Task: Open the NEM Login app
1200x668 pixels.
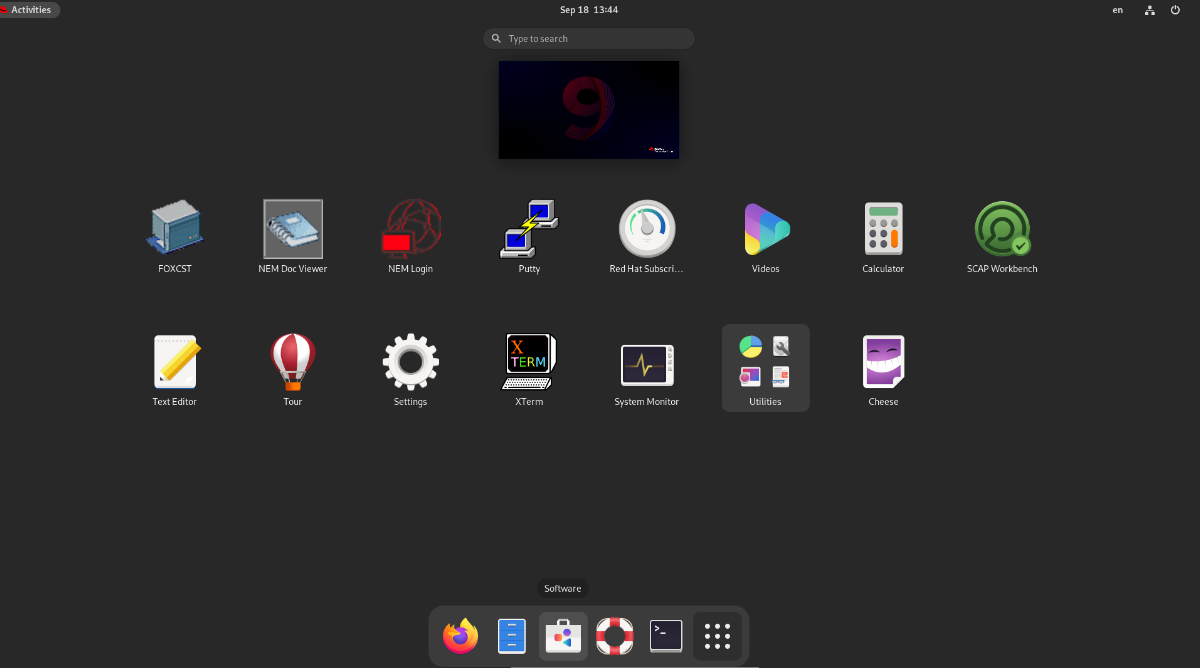Action: (410, 228)
